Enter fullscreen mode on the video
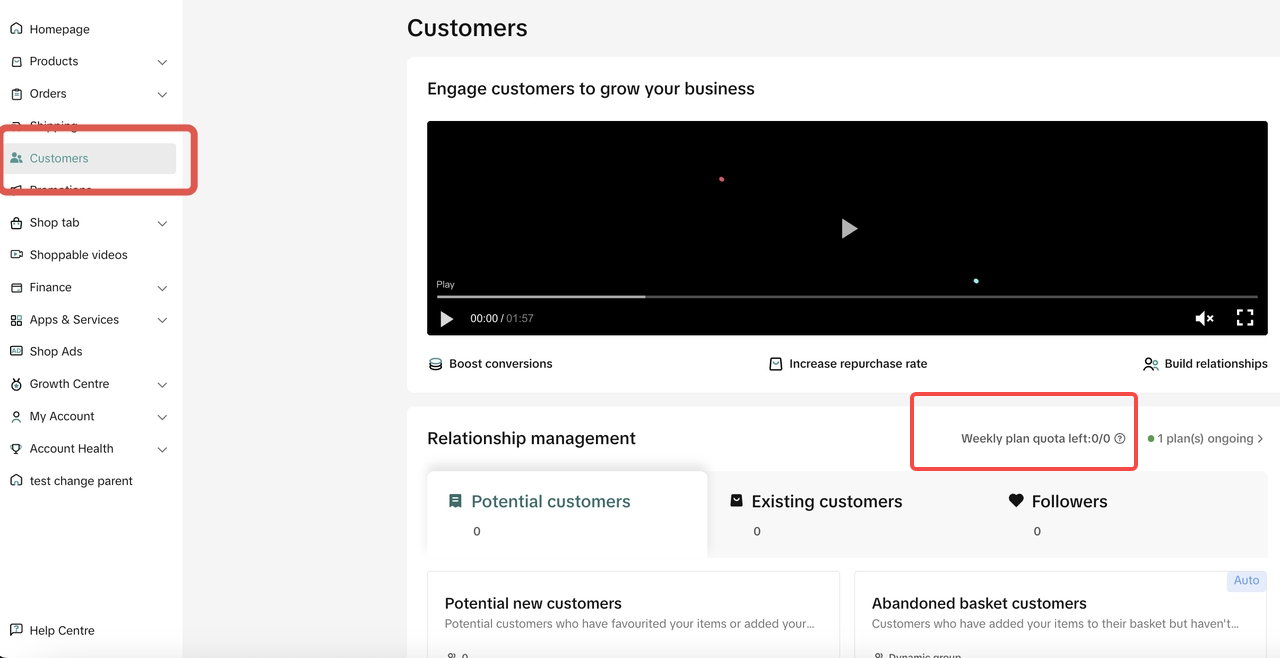Viewport: 1280px width, 658px height. click(x=1245, y=318)
